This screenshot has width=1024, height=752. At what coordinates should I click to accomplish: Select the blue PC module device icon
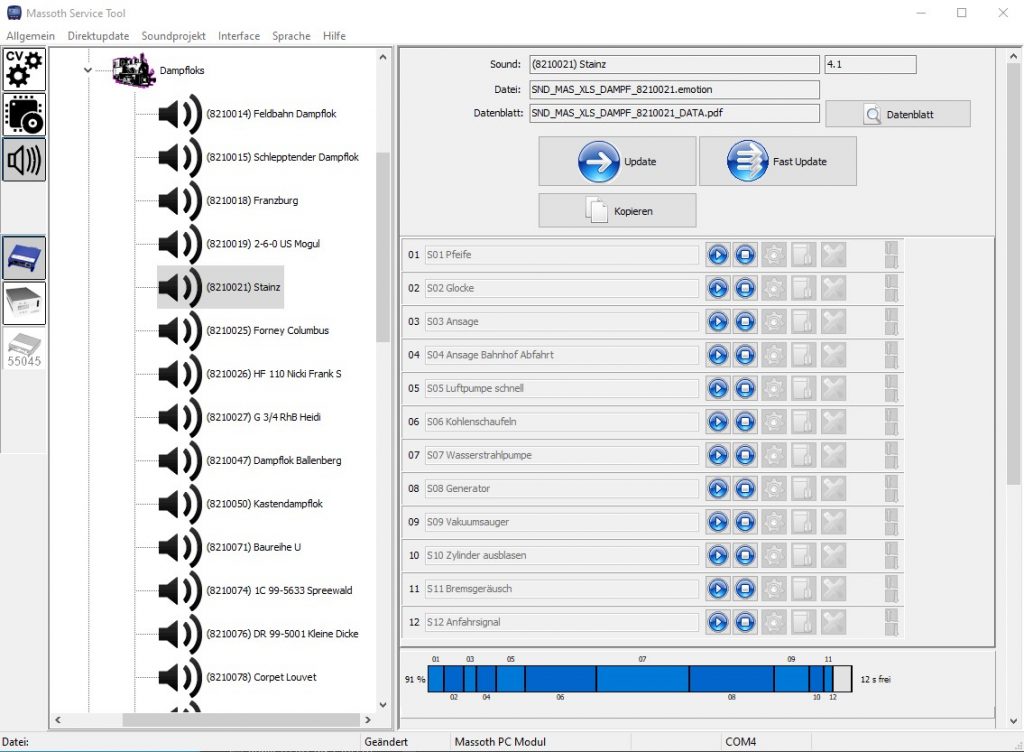tap(23, 258)
